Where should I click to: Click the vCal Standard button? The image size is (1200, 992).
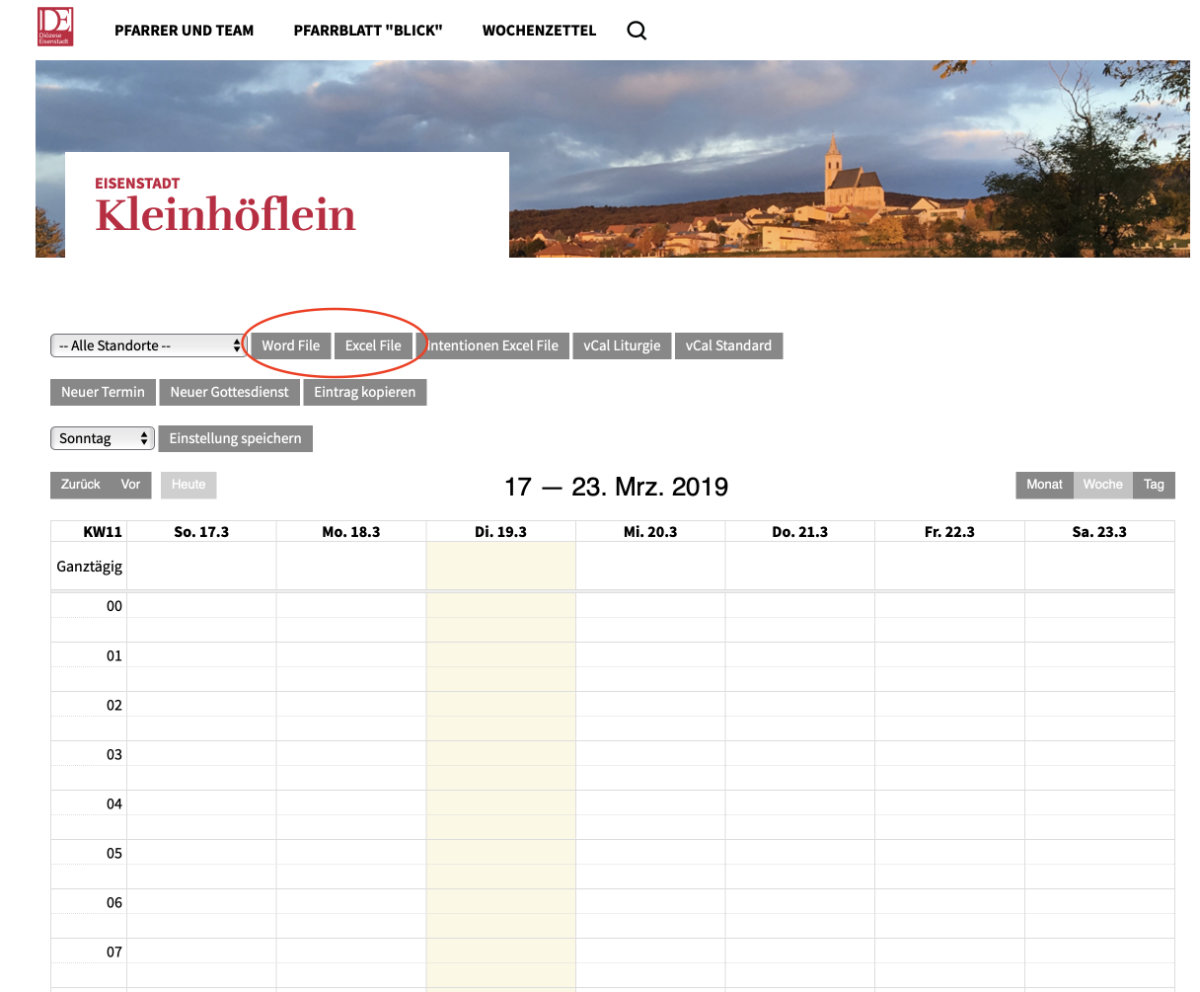coord(729,345)
